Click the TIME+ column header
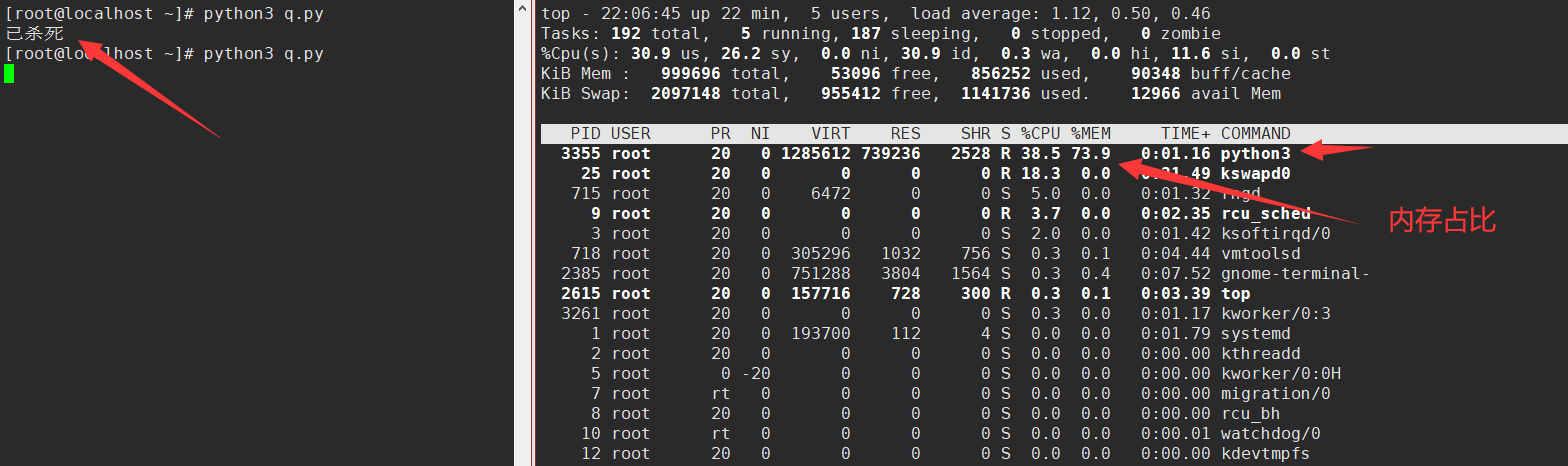Image resolution: width=1568 pixels, height=466 pixels. 1185,133
